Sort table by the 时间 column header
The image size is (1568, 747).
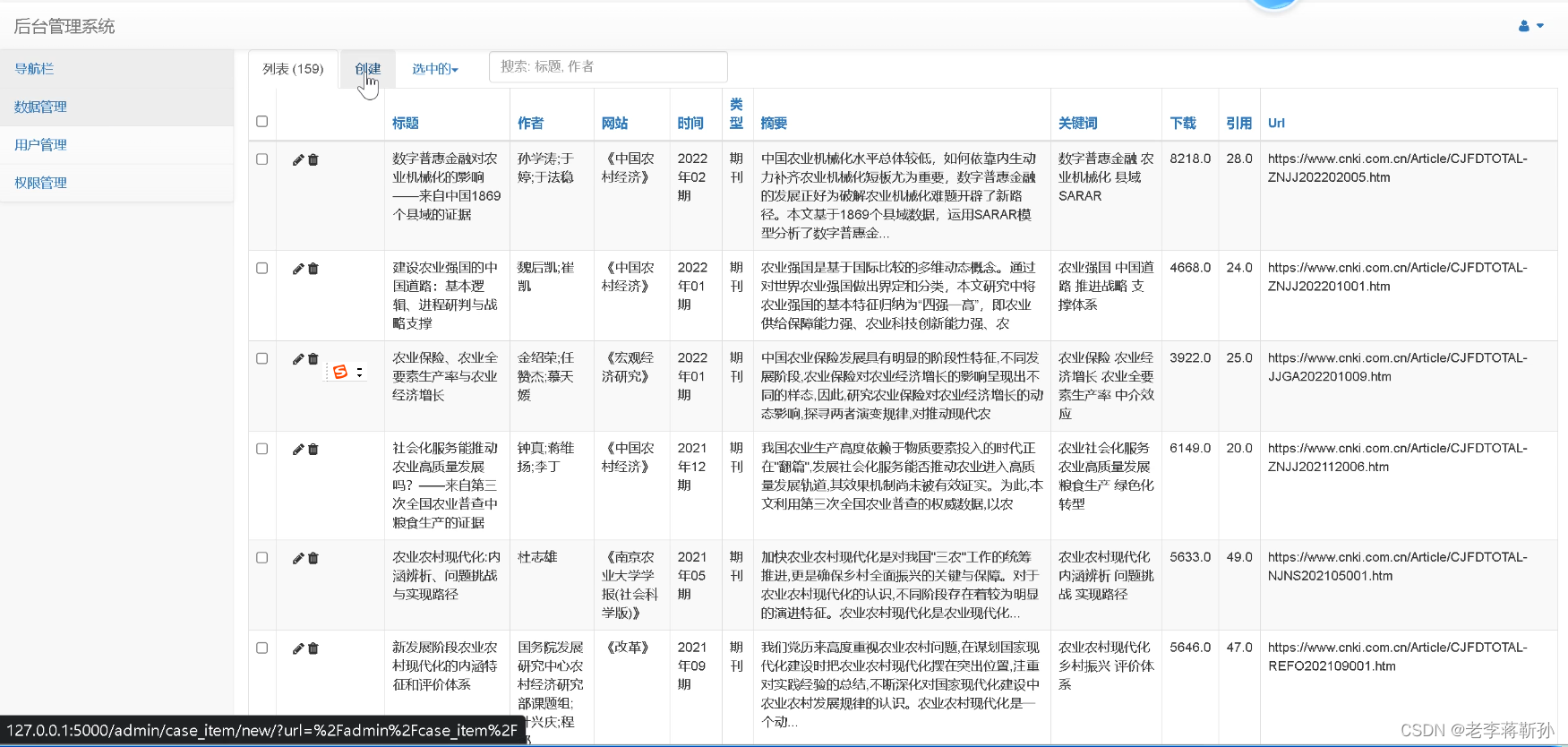pos(690,124)
